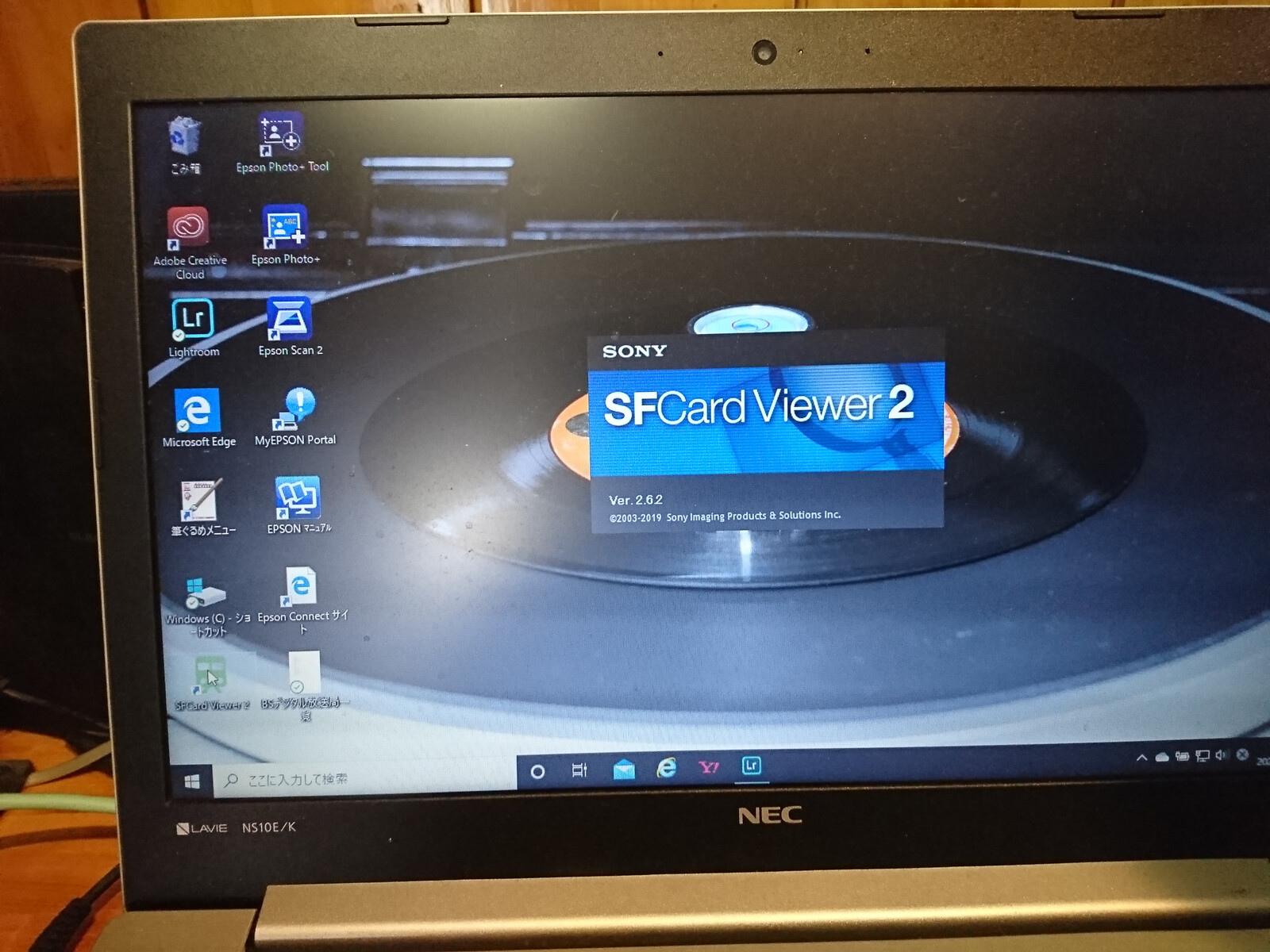
Task: Open the Epson Photo+ desktop shortcut
Action: pos(285,235)
